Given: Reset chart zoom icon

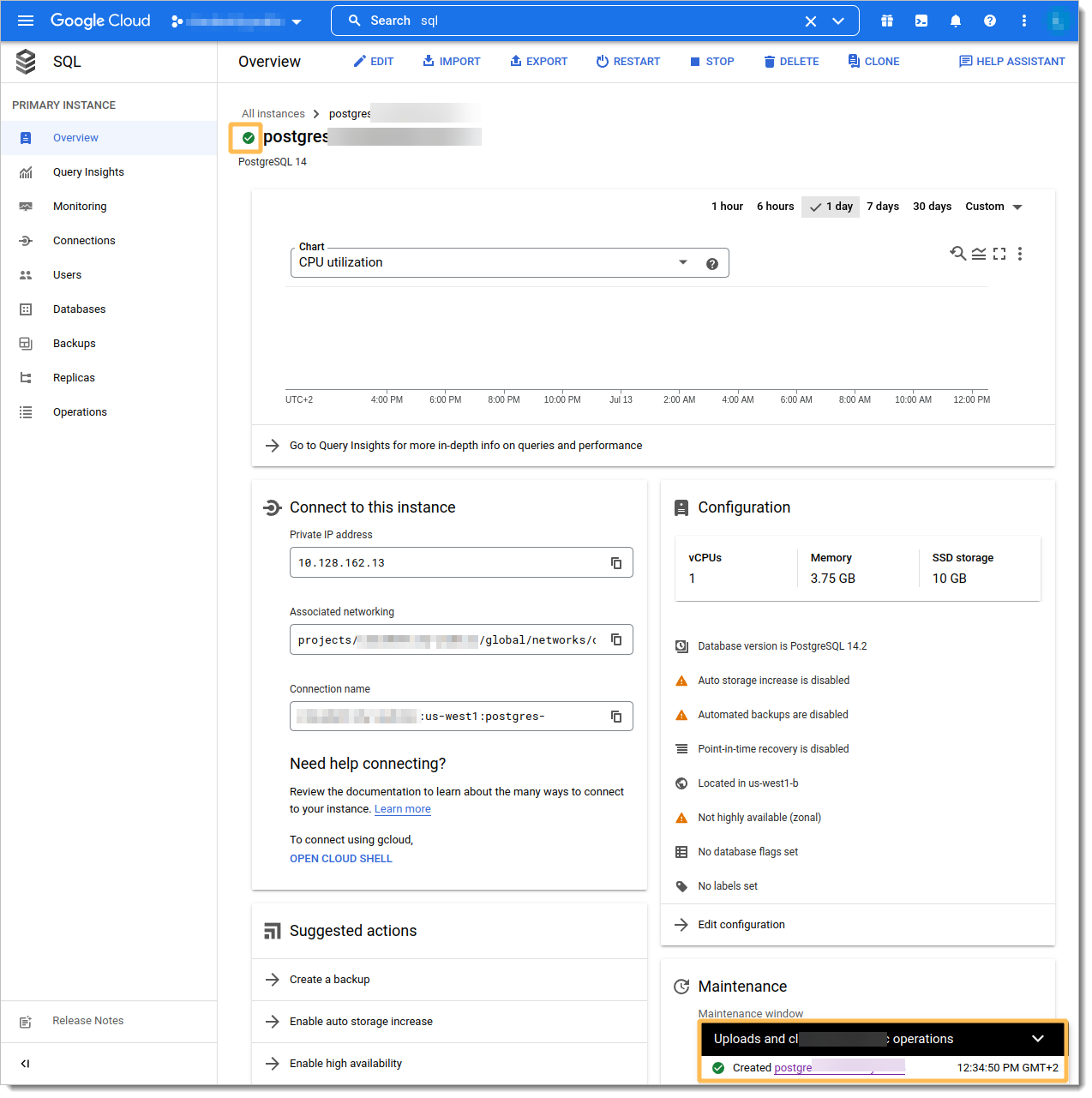Looking at the screenshot, I should pyautogui.click(x=957, y=254).
